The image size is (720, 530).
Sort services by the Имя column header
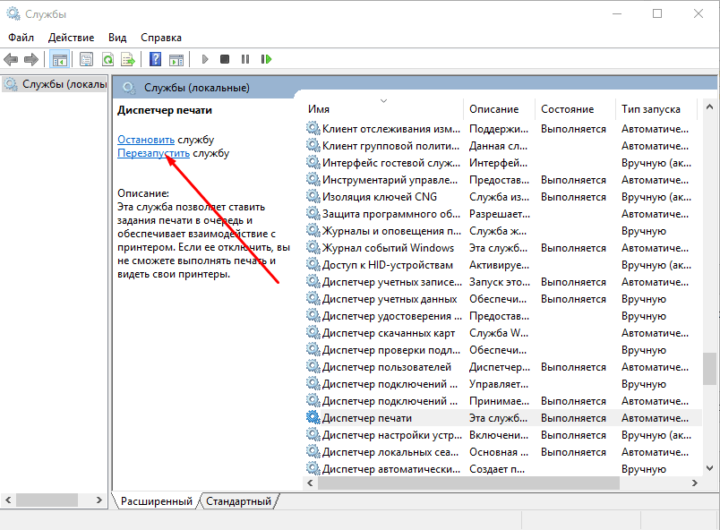pyautogui.click(x=320, y=109)
